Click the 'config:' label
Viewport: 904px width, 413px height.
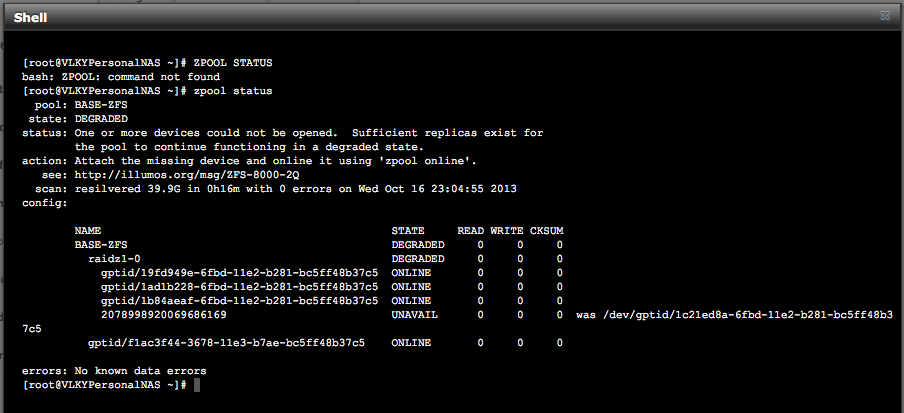tap(45, 203)
